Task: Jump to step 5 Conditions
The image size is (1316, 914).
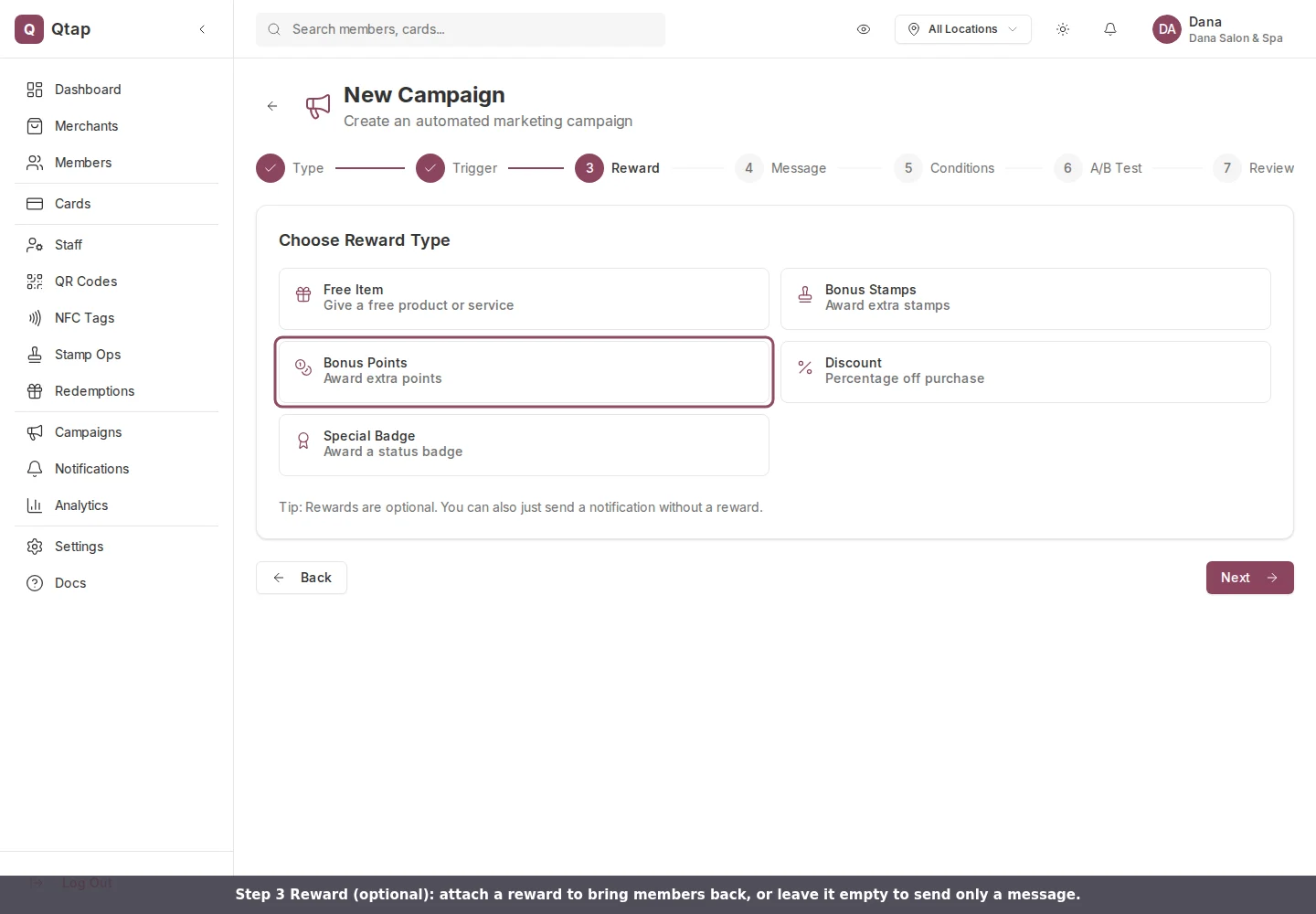Action: (x=944, y=168)
